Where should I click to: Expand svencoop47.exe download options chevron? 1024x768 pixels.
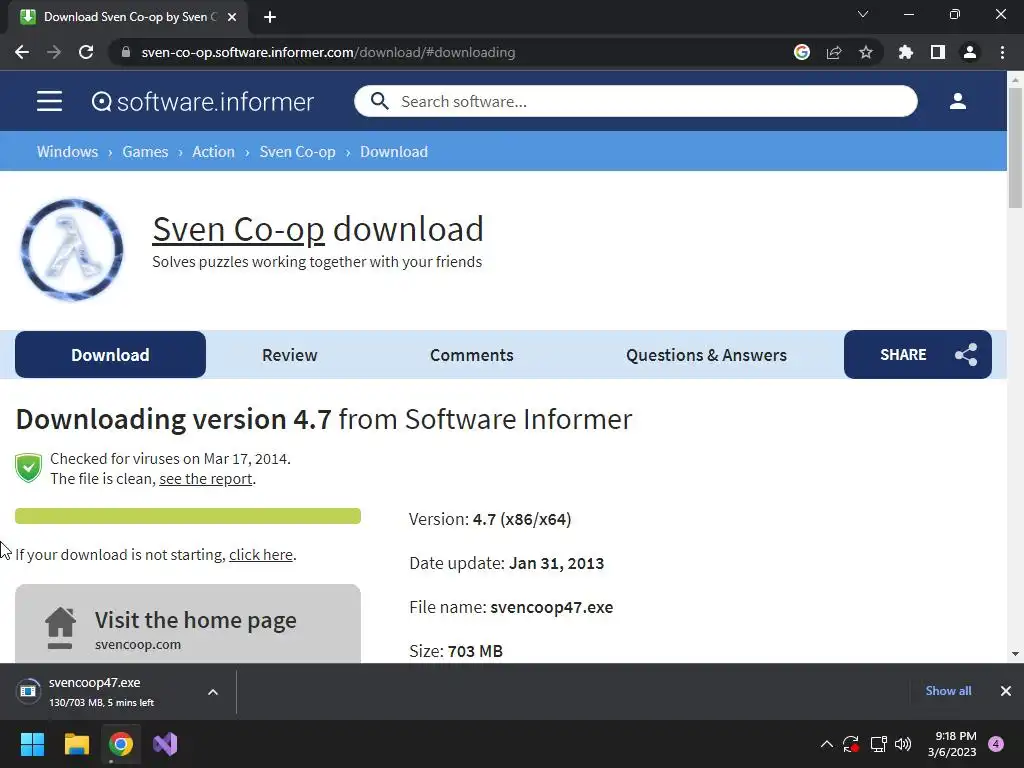(213, 692)
